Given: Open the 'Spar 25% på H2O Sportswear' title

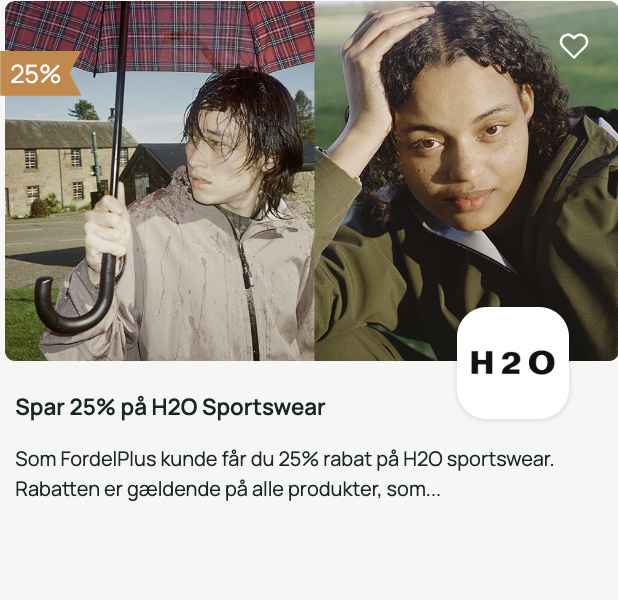Looking at the screenshot, I should 170,407.
